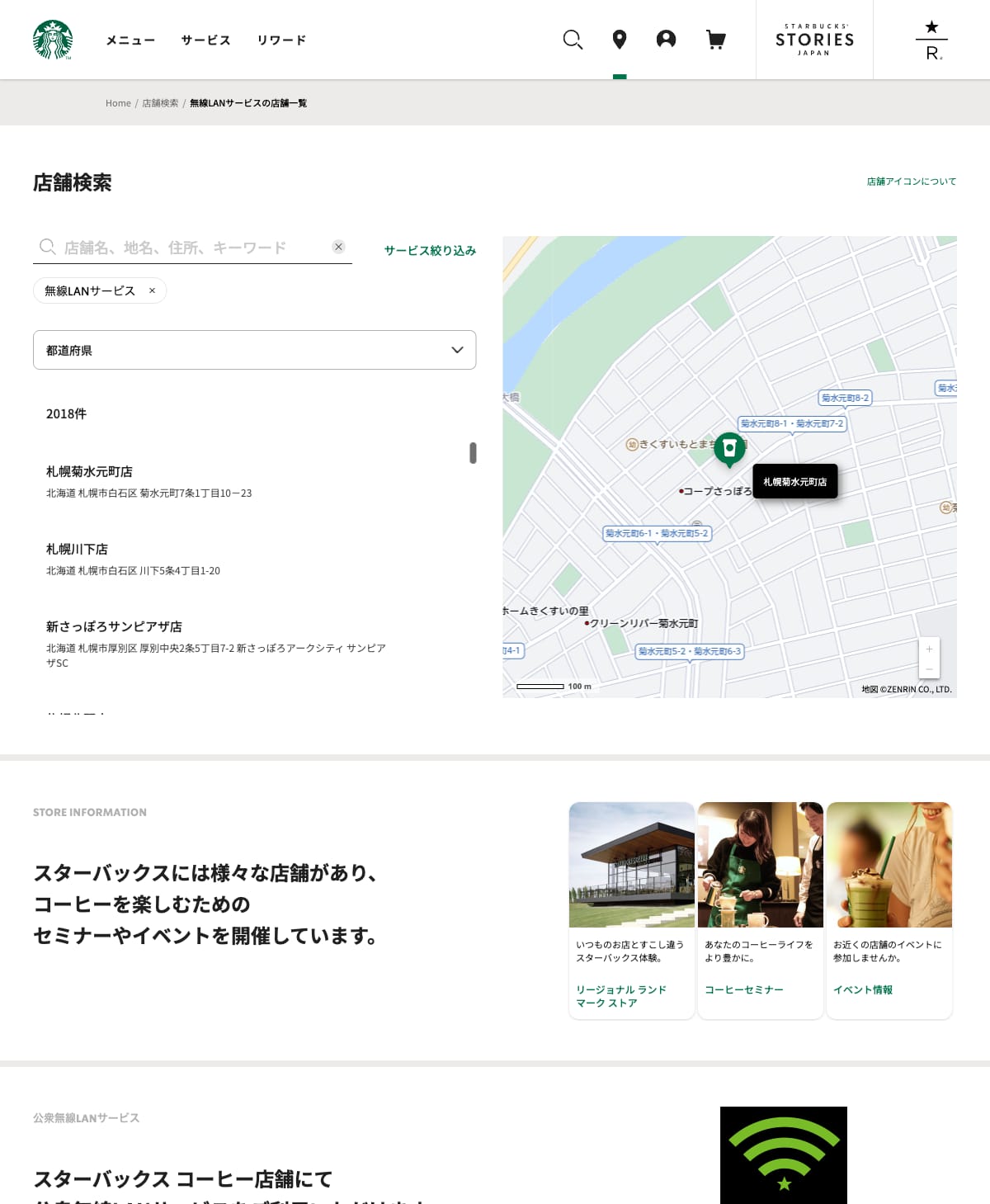Select 札幌川下店 in the list
This screenshot has height=1204, width=990.
(77, 549)
